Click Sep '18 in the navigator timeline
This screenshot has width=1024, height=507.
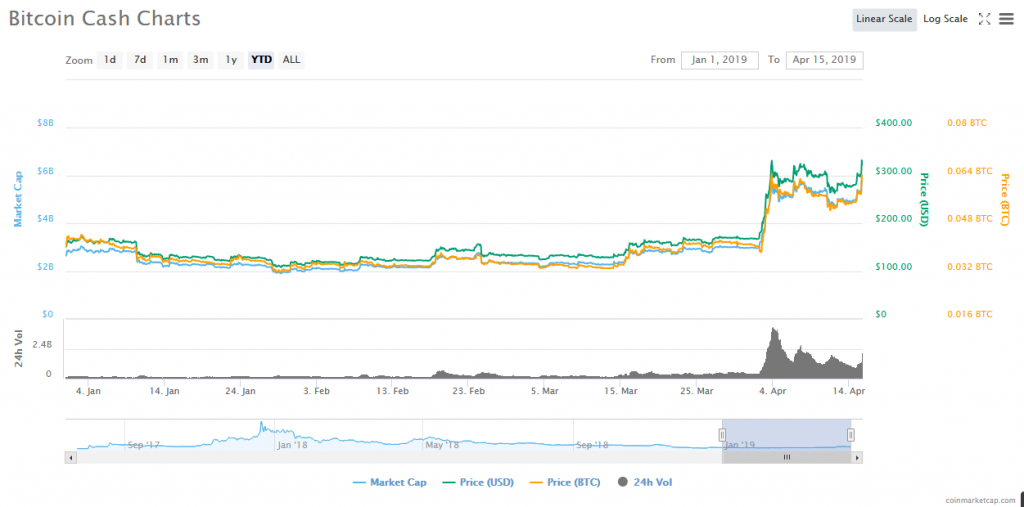click(x=592, y=445)
